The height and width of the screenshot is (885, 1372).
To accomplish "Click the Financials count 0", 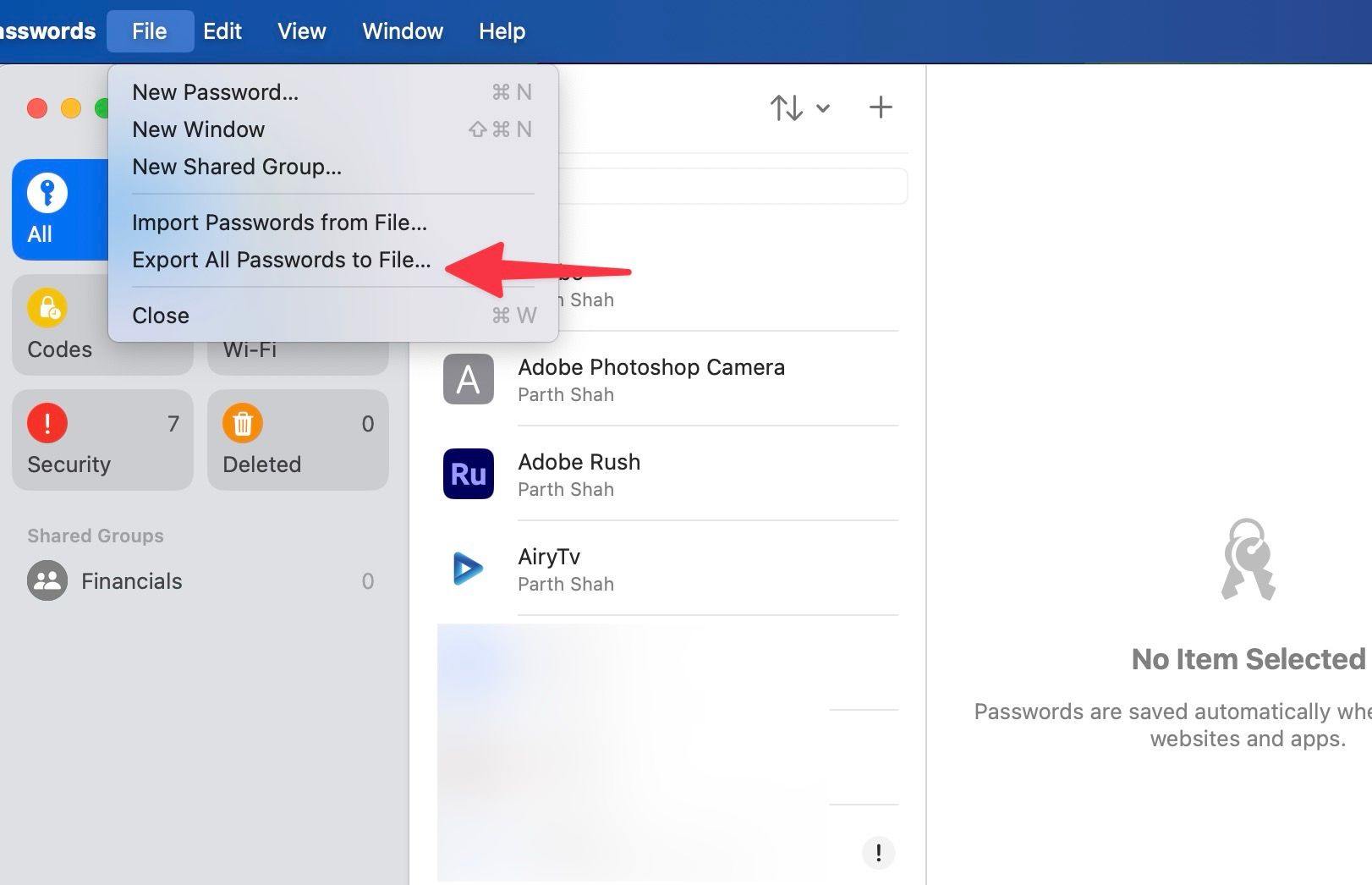I will coord(368,581).
